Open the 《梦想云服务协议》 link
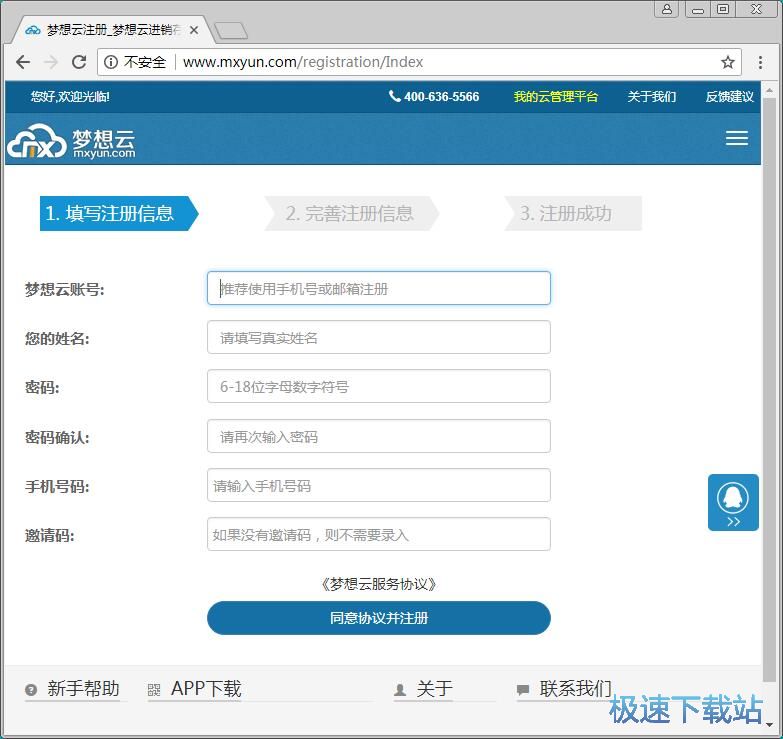The width and height of the screenshot is (783, 739). click(x=378, y=584)
